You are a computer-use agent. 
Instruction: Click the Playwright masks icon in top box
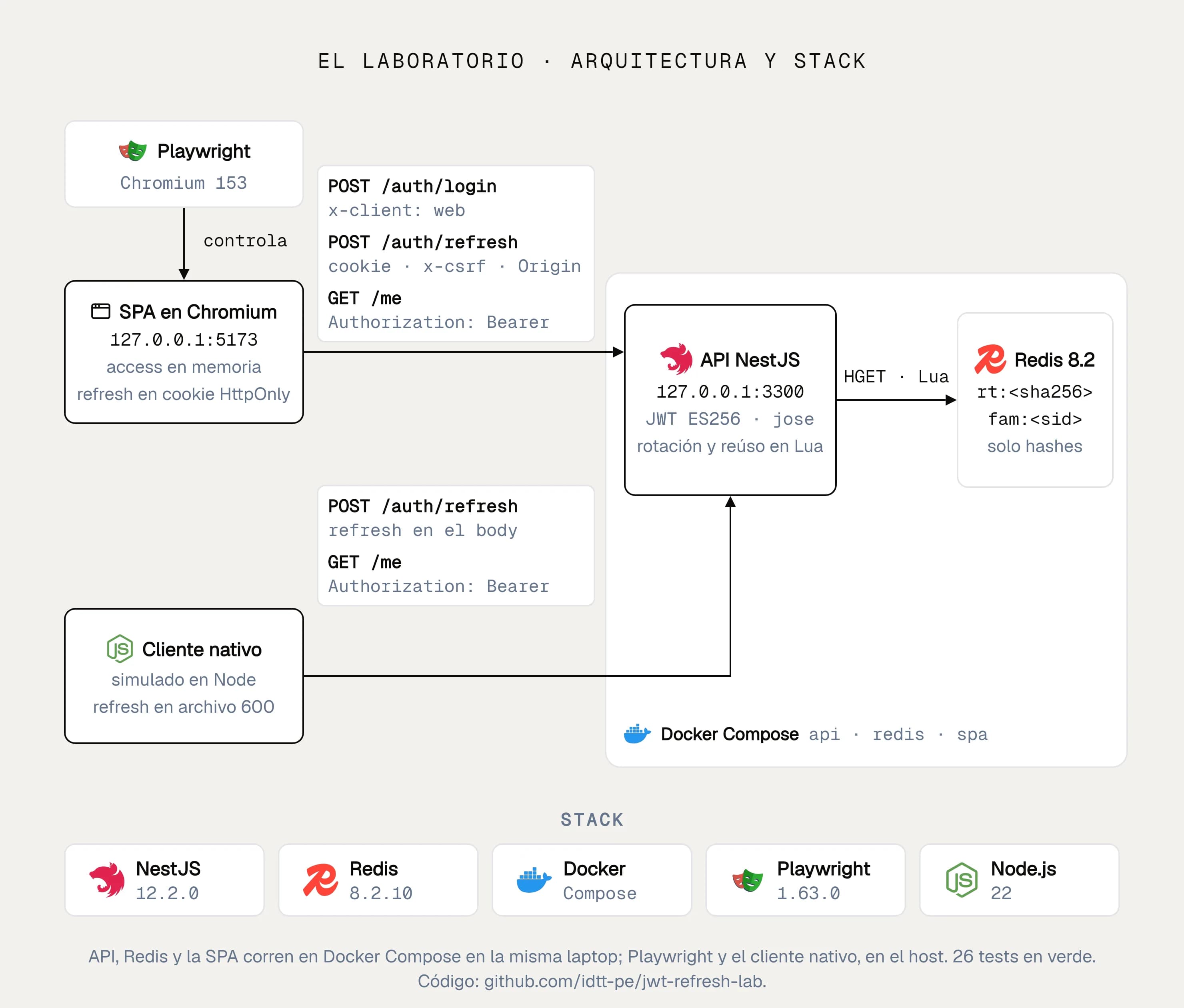pos(132,152)
